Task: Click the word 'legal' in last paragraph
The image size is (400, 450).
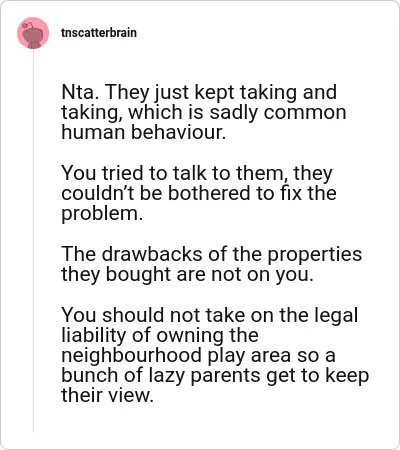Action: coord(336,316)
